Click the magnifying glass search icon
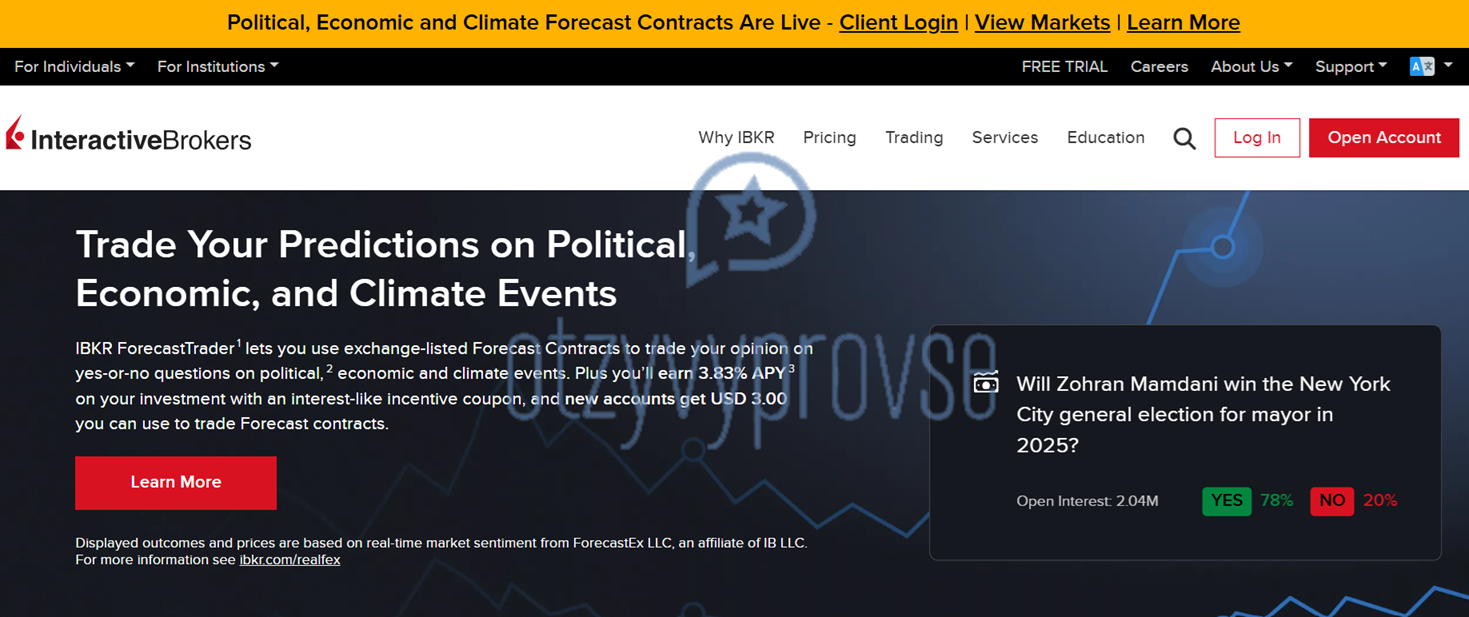This screenshot has width=1469, height=617. coord(1184,138)
